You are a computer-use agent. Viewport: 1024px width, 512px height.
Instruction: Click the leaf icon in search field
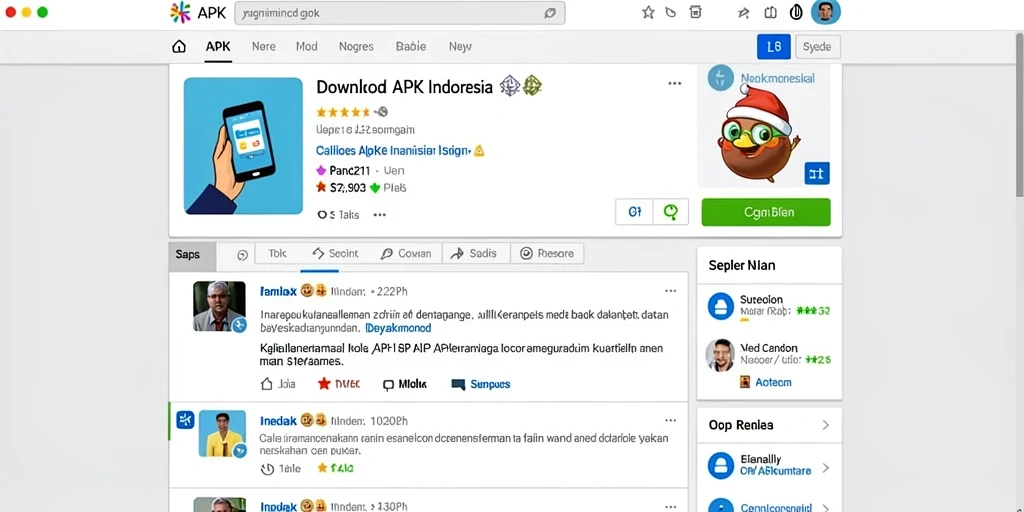[x=550, y=12]
